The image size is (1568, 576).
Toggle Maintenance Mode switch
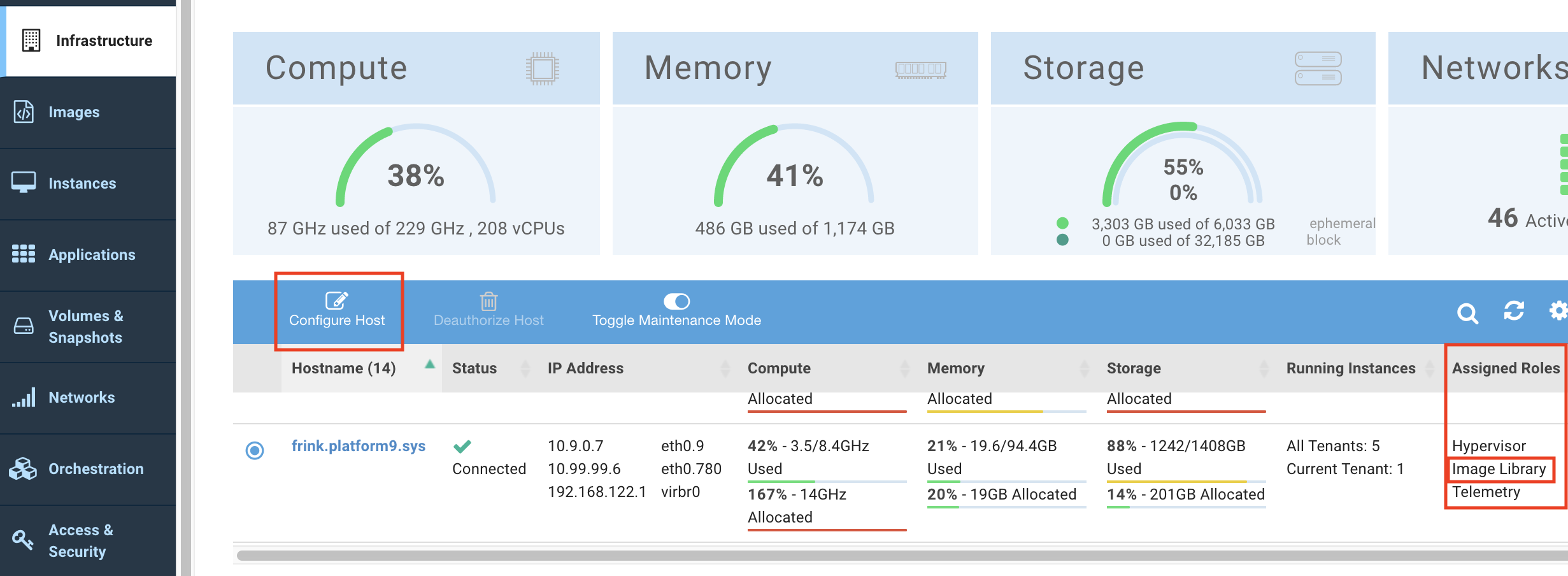[676, 301]
